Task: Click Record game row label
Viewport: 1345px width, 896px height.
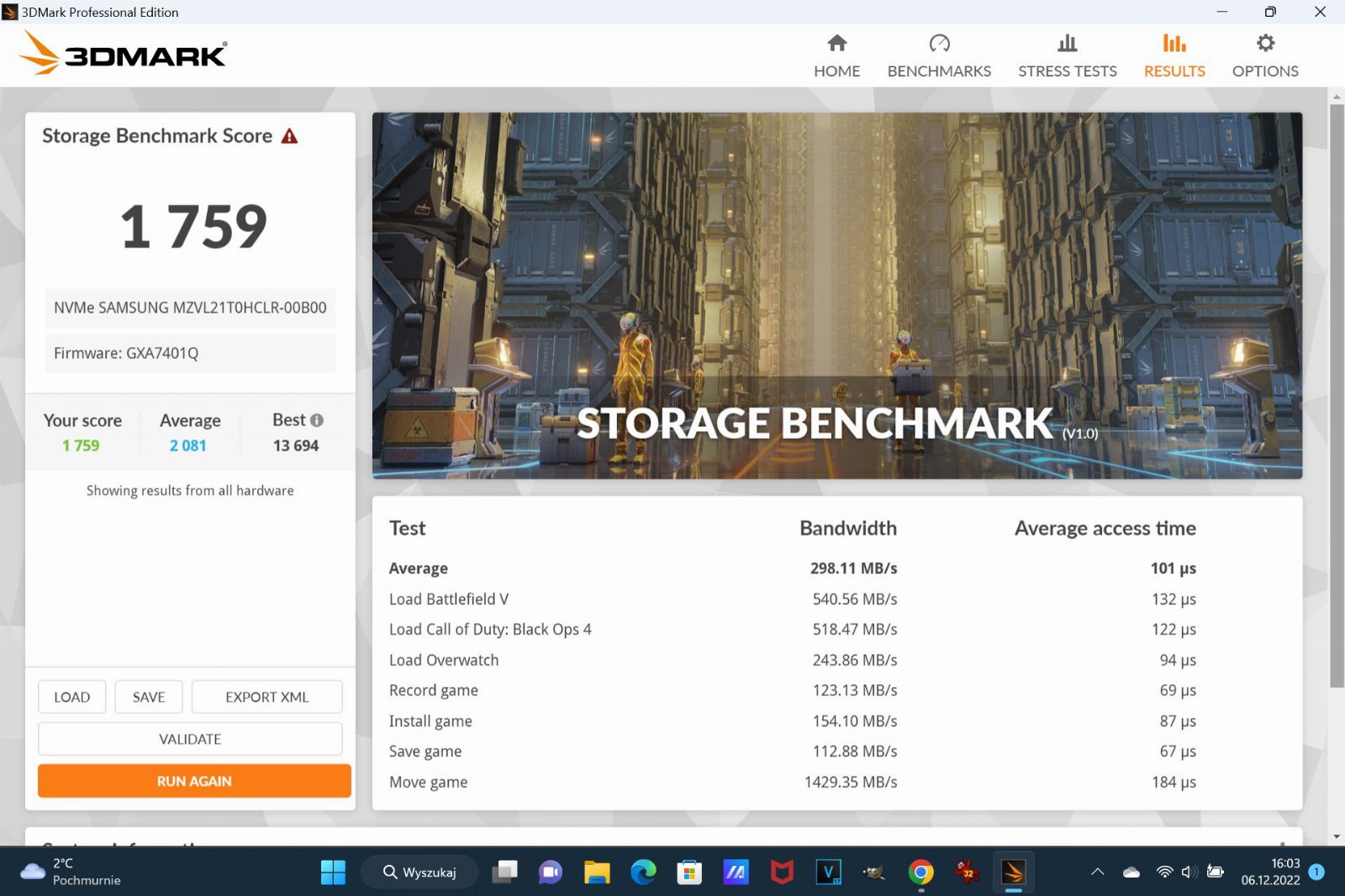Action: pyautogui.click(x=434, y=691)
